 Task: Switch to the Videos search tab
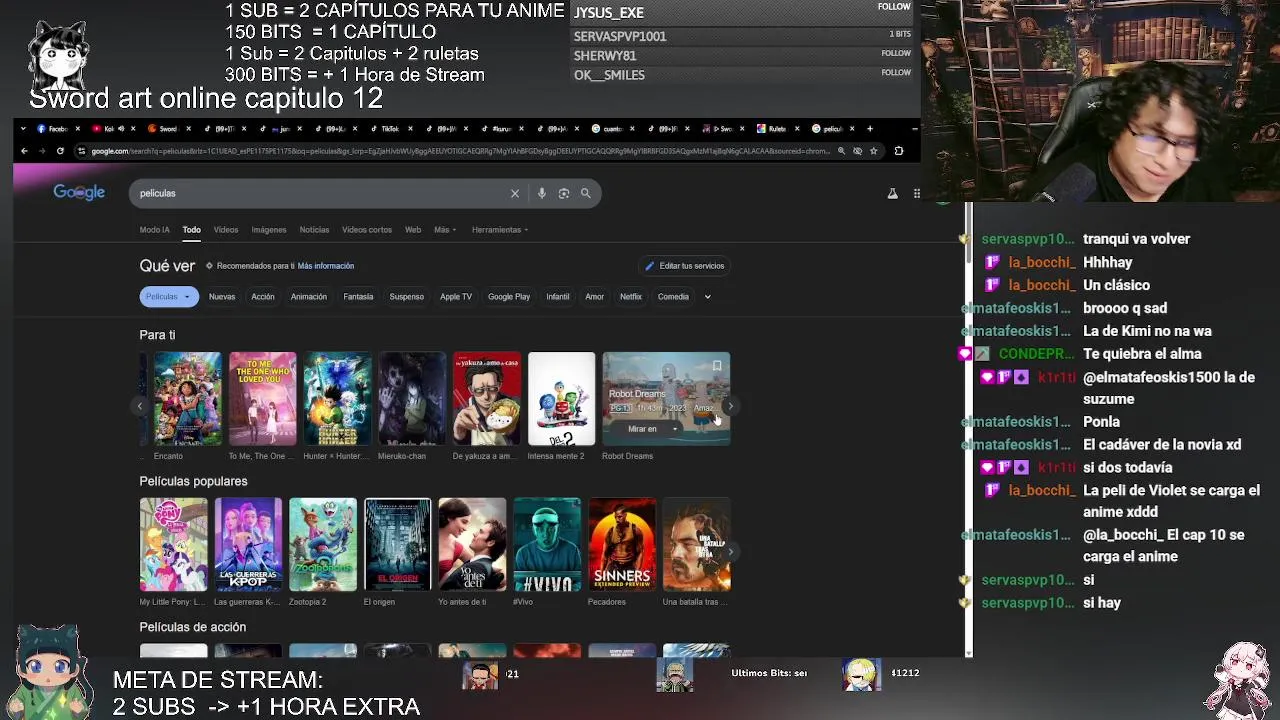(226, 230)
